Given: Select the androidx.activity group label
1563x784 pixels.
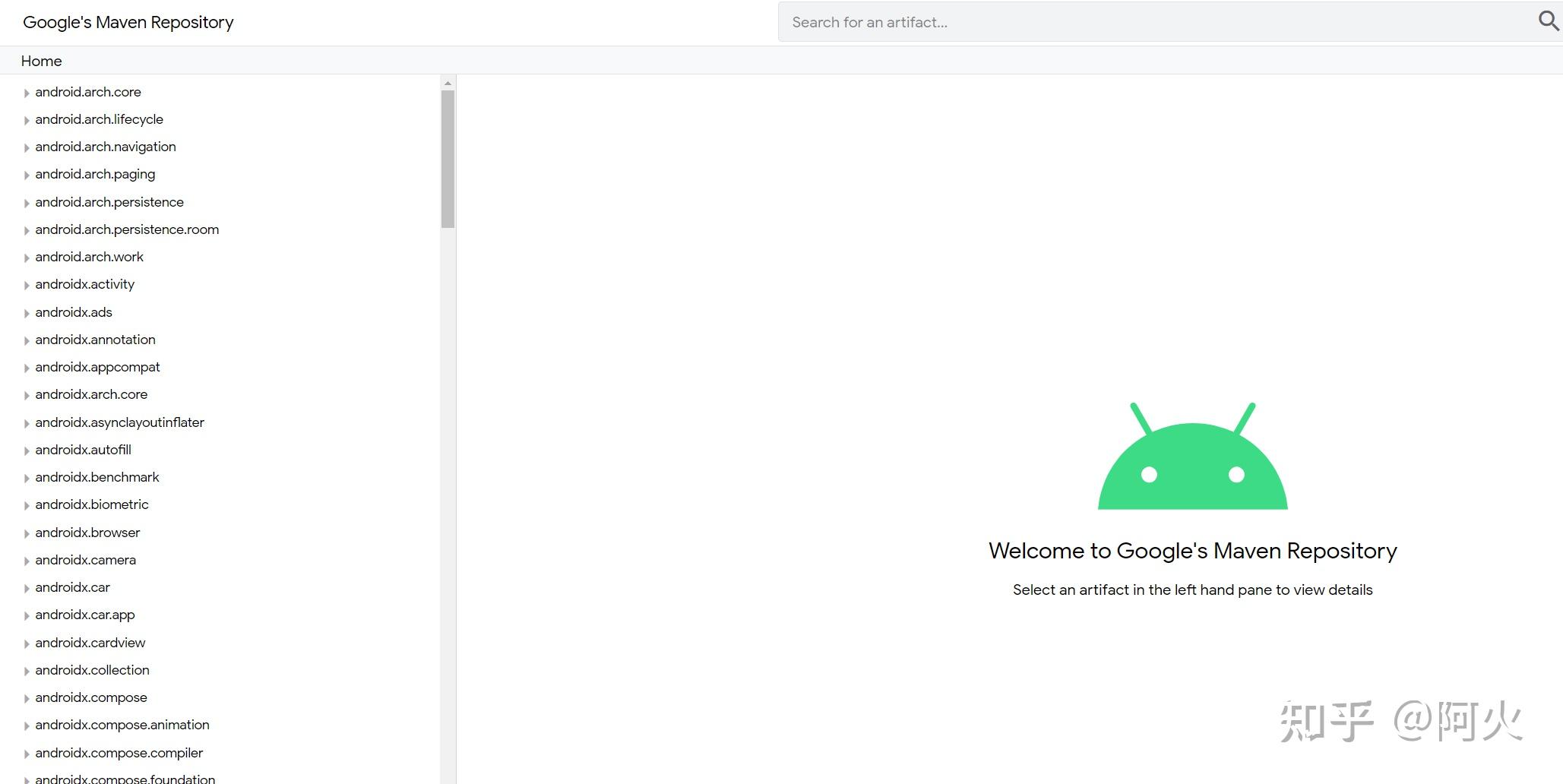Looking at the screenshot, I should click(x=84, y=284).
